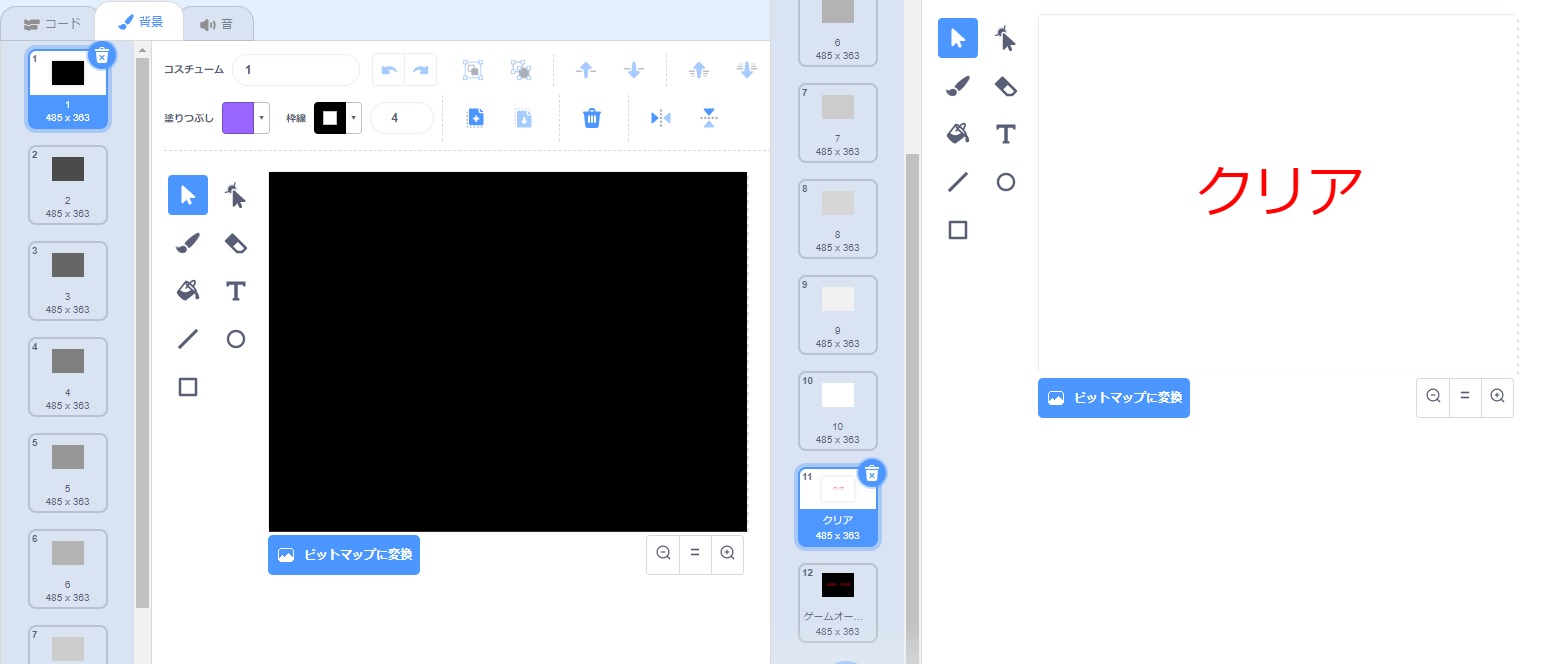Delete backdrop クリア using its X button
The width and height of the screenshot is (1555, 664).
point(872,473)
